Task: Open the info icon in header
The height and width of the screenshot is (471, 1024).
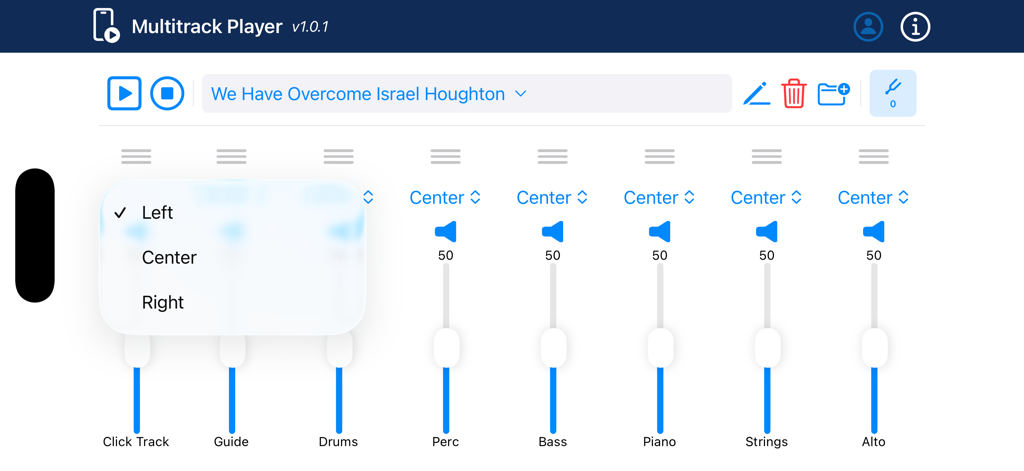Action: pos(915,27)
